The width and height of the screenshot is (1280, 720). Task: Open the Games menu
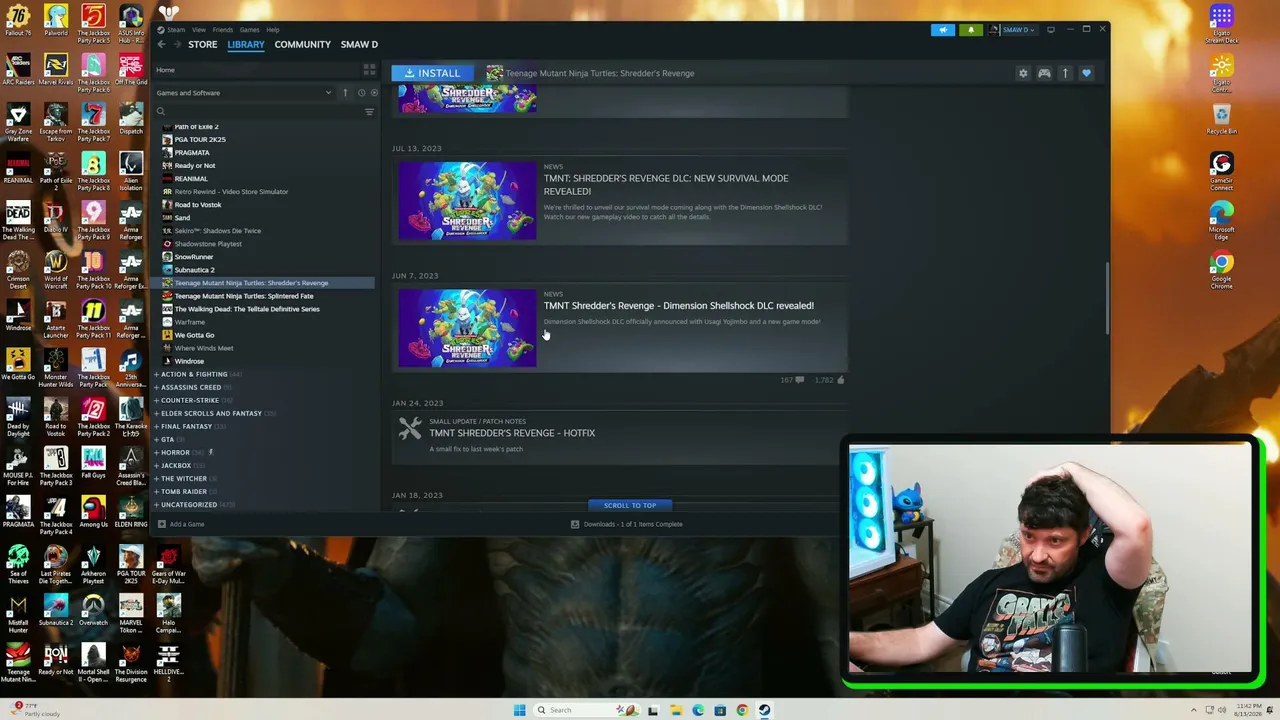point(250,29)
